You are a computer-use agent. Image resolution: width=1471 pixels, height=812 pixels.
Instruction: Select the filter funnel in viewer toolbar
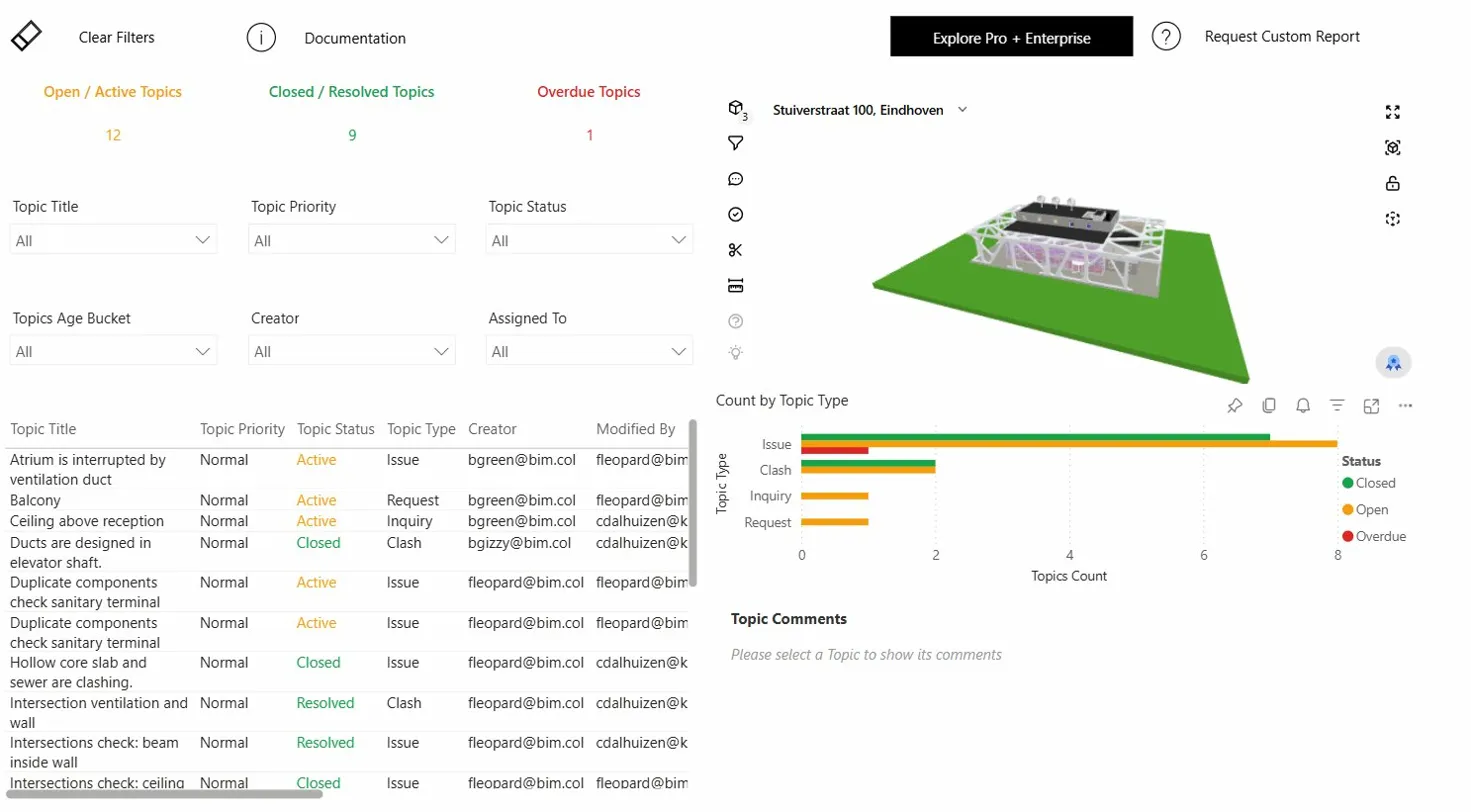(737, 143)
